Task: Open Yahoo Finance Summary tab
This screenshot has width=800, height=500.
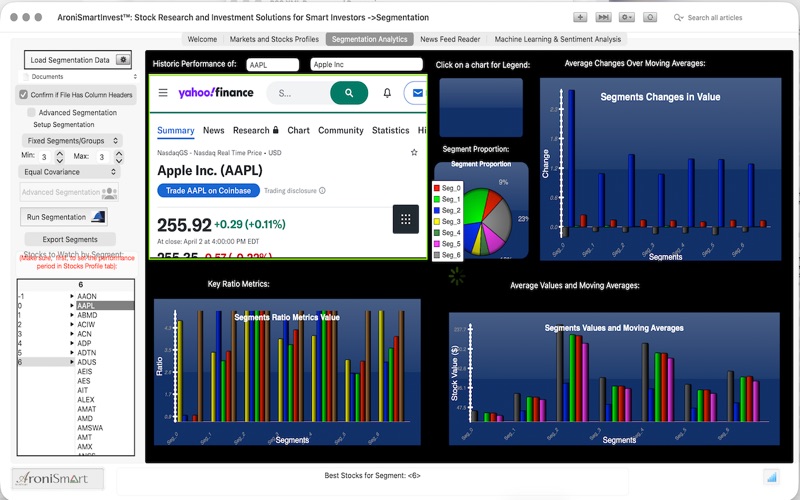Action: 176,131
